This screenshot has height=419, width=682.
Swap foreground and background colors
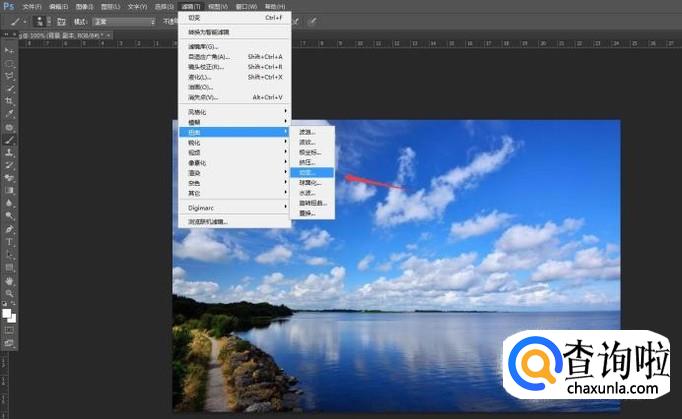[13, 303]
